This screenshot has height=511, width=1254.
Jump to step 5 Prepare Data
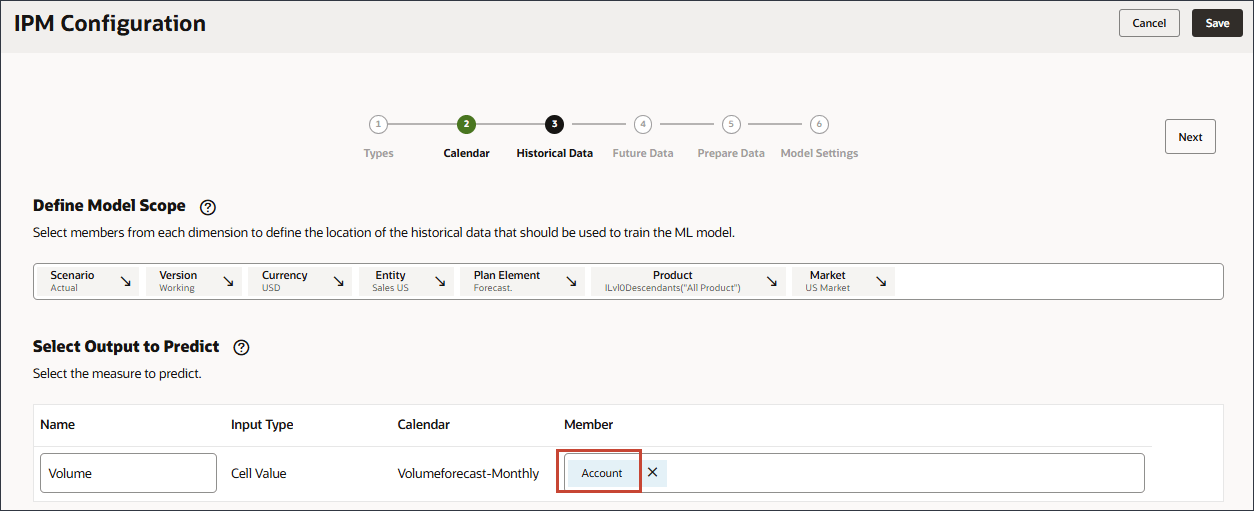point(731,125)
